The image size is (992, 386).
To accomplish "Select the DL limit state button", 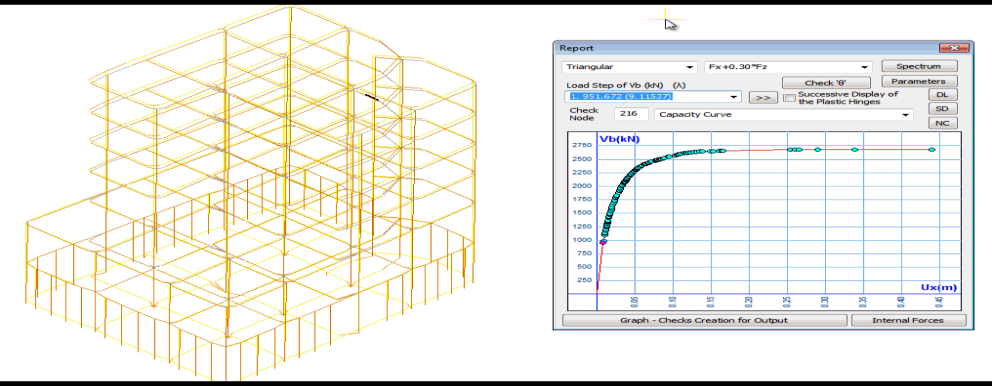I will 943,95.
